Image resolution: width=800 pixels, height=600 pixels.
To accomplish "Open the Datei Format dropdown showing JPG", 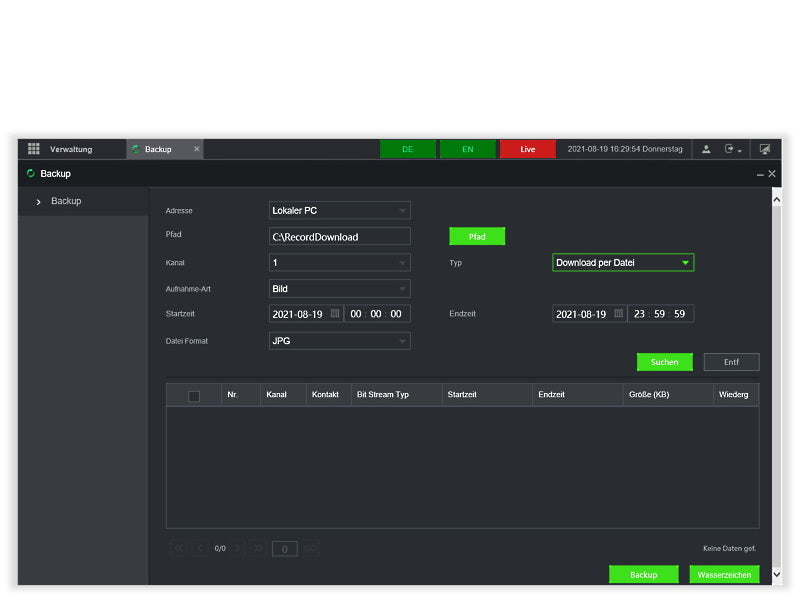I will (340, 341).
